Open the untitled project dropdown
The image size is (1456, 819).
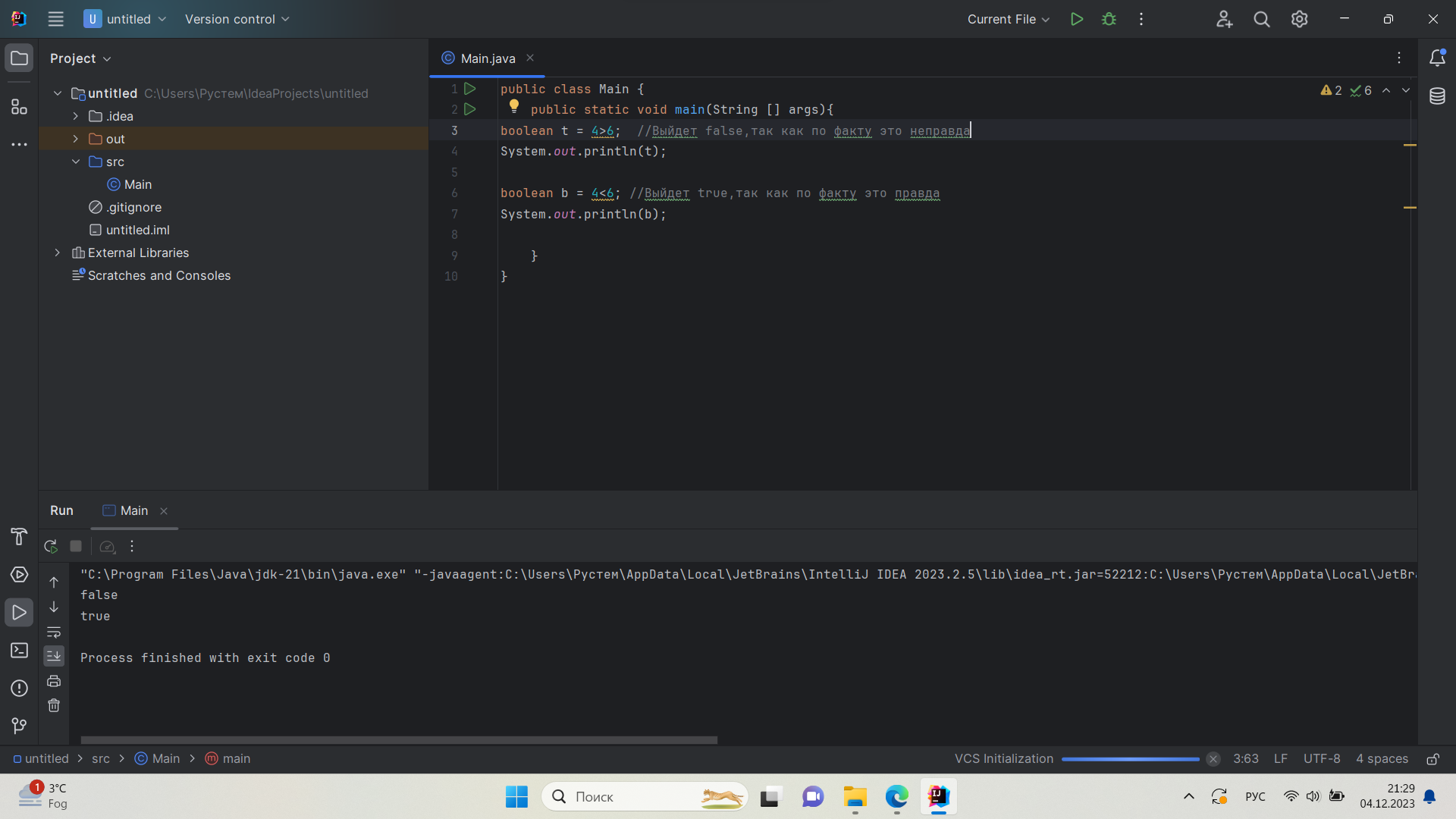125,19
